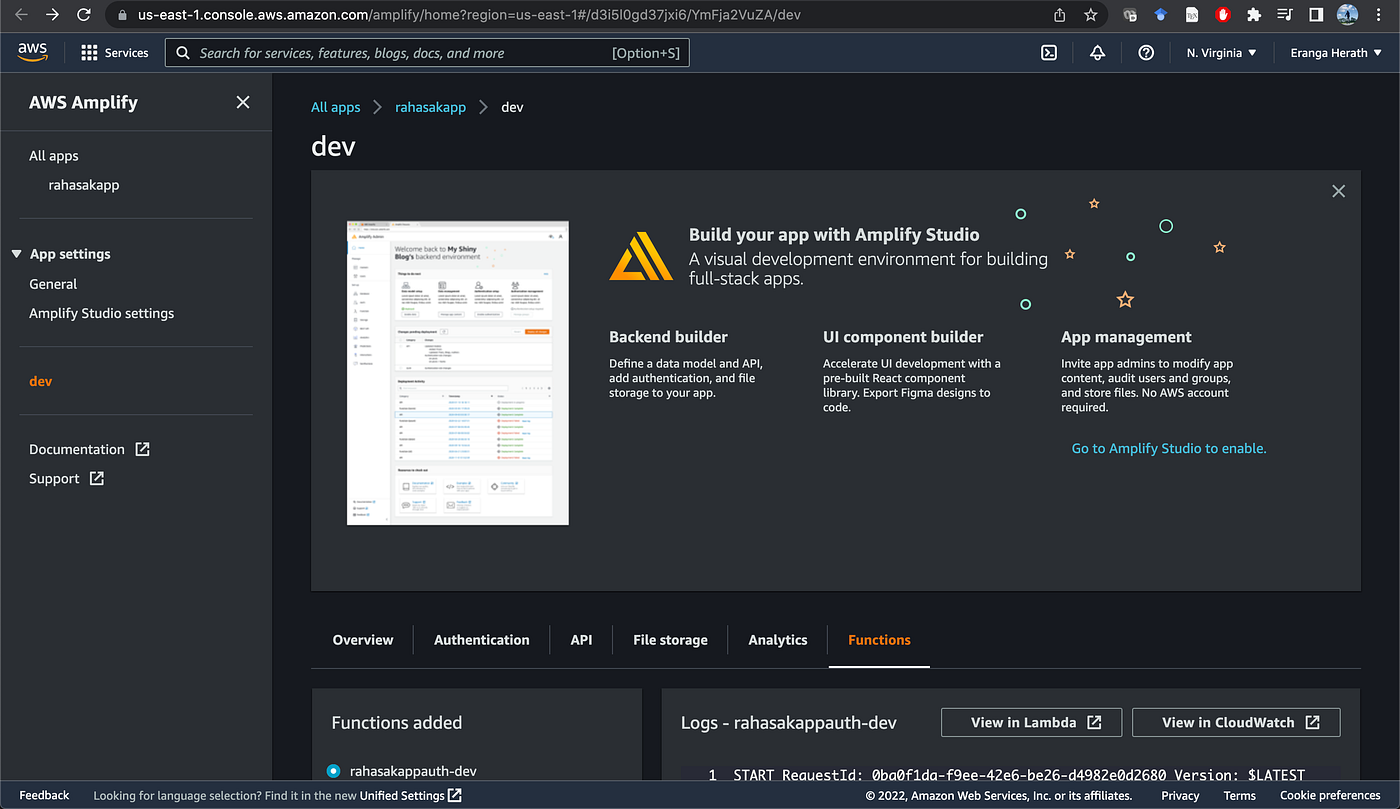Viewport: 1400px width, 809px height.
Task: Reload the page with refresh icon
Action: (x=84, y=15)
